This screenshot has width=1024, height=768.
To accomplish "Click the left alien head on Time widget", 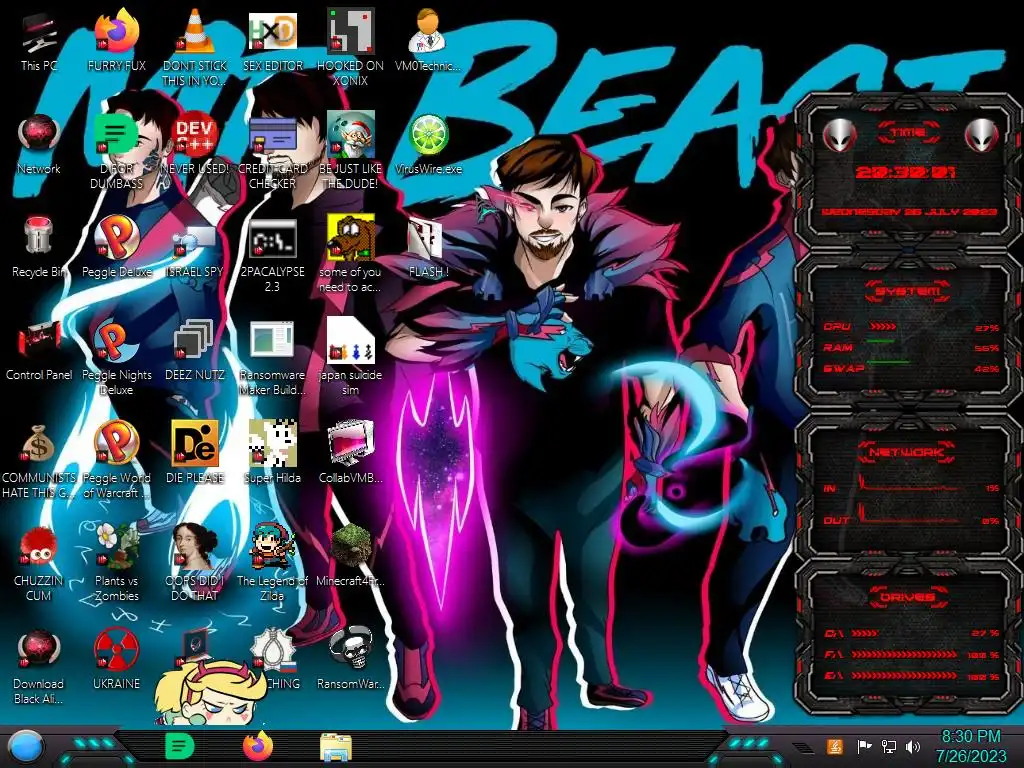I will pos(839,135).
